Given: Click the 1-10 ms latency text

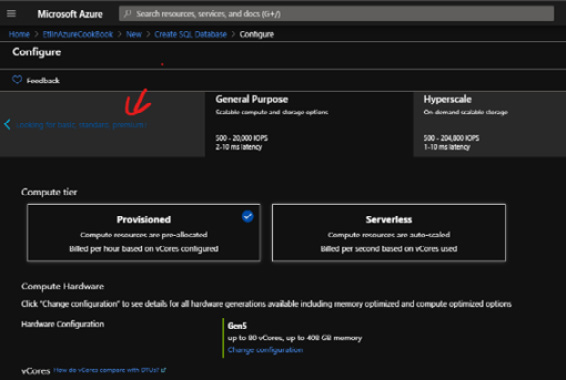Looking at the screenshot, I should [447, 147].
